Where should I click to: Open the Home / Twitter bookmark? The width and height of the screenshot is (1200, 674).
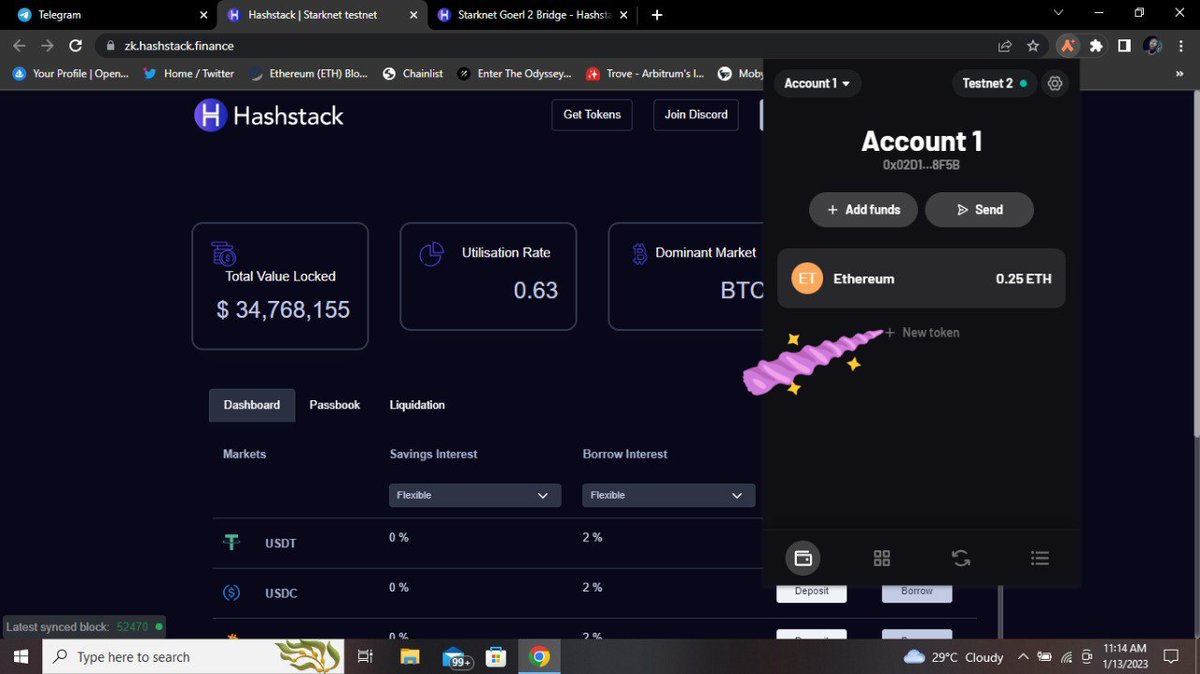pyautogui.click(x=188, y=73)
